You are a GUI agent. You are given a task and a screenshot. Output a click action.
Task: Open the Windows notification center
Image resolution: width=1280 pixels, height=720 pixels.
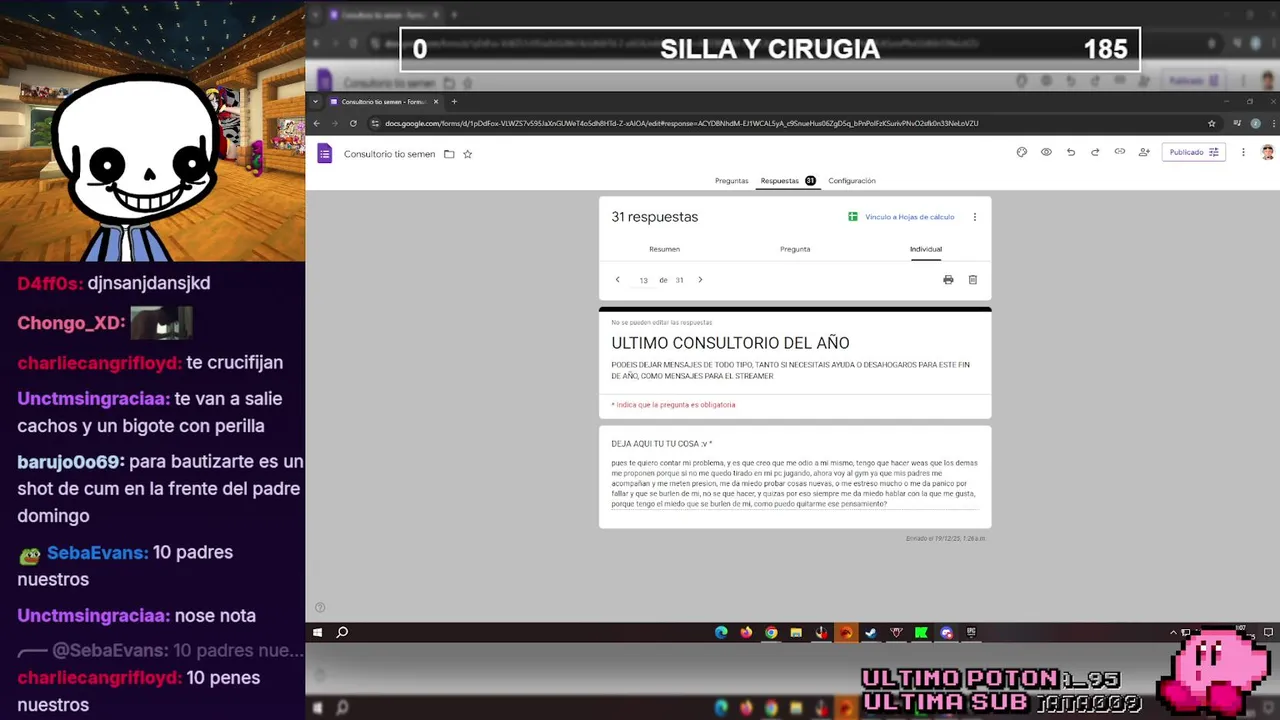point(1268,632)
